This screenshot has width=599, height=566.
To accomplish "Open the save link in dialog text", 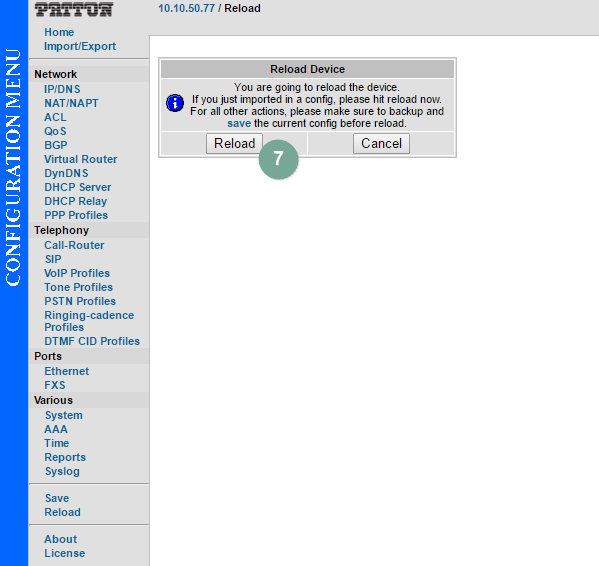I will 239,123.
